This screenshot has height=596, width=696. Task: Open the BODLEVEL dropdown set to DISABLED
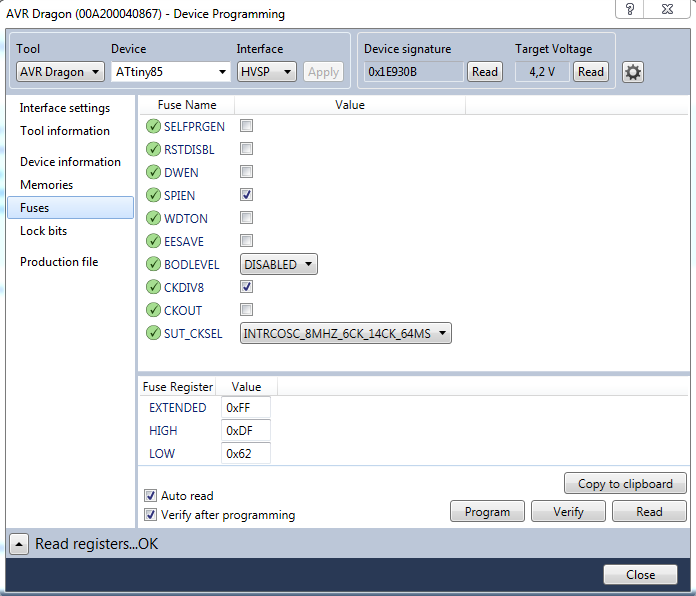[x=279, y=264]
